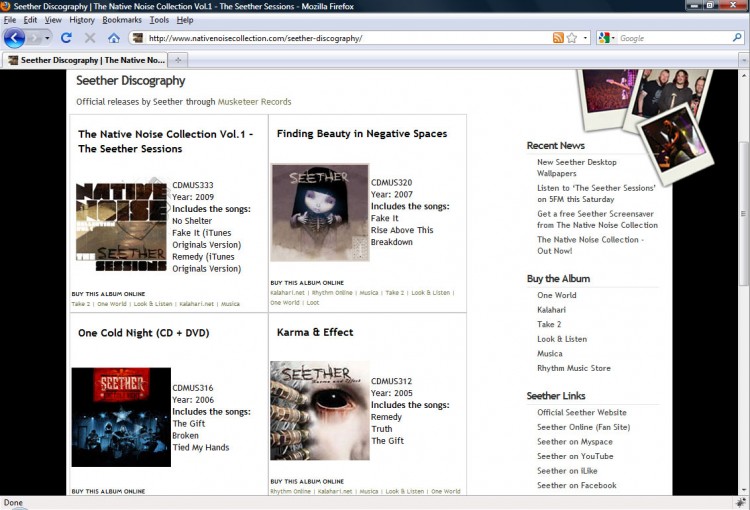This screenshot has height=510, width=750.
Task: Click the browser Back arrow button
Action: (14, 38)
